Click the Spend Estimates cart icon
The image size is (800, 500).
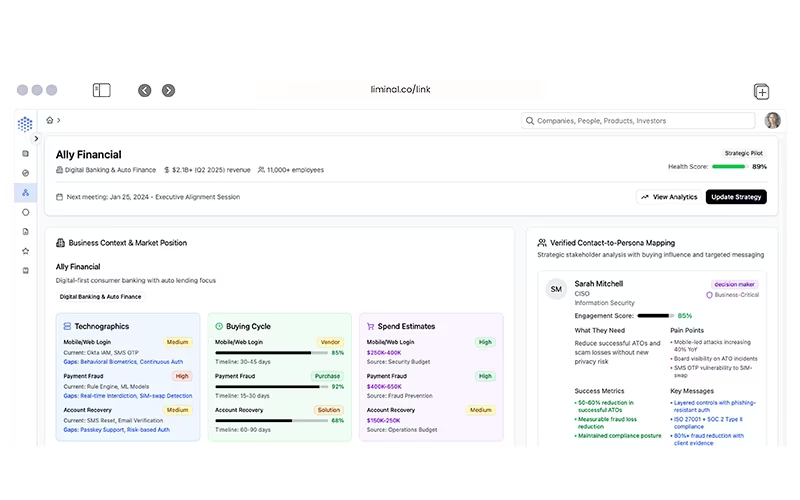coord(370,326)
